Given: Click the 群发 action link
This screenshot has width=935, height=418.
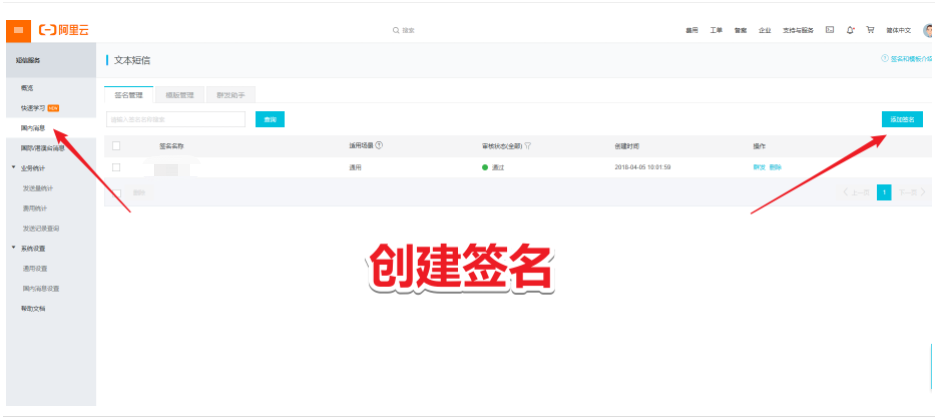Looking at the screenshot, I should [x=759, y=168].
